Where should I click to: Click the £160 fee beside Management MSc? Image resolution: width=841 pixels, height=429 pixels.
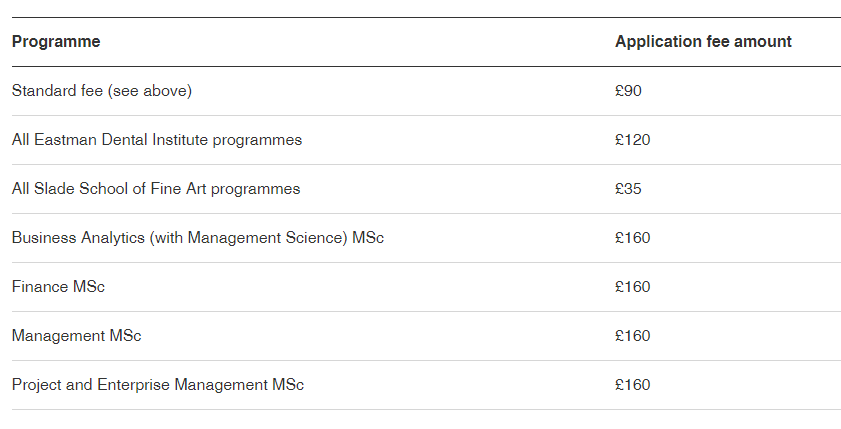[632, 336]
